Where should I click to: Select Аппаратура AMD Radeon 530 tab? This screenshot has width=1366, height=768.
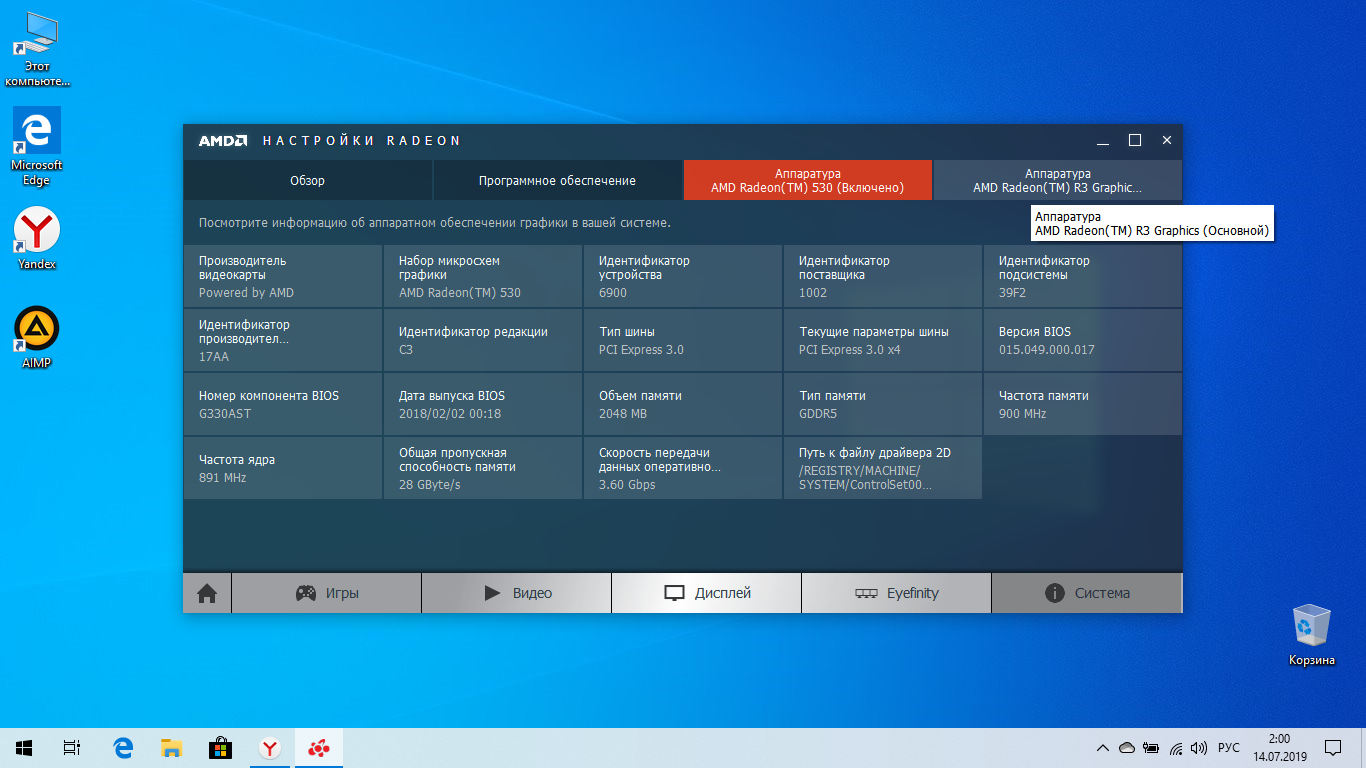807,180
